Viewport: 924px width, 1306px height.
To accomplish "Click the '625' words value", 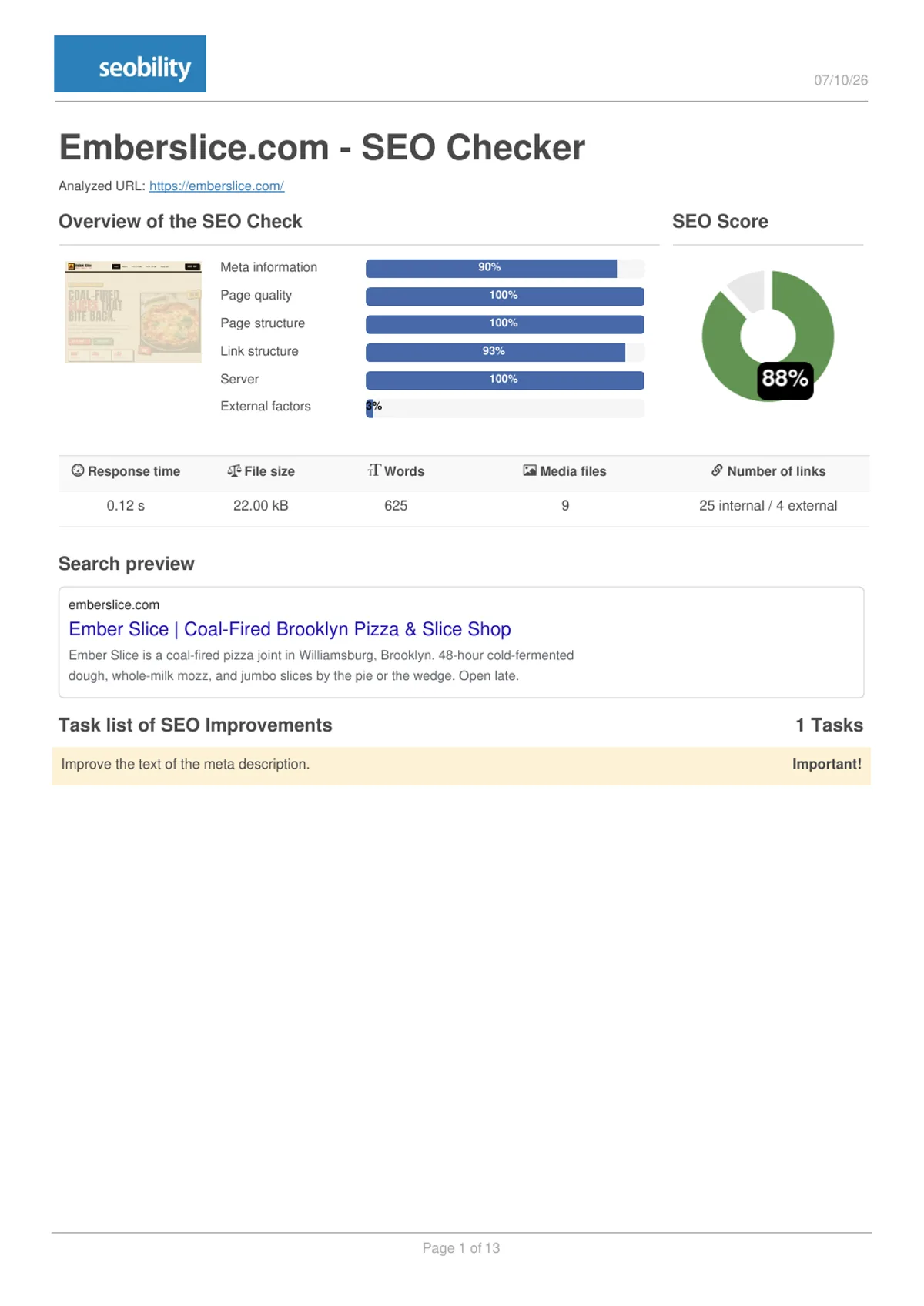I will [396, 506].
